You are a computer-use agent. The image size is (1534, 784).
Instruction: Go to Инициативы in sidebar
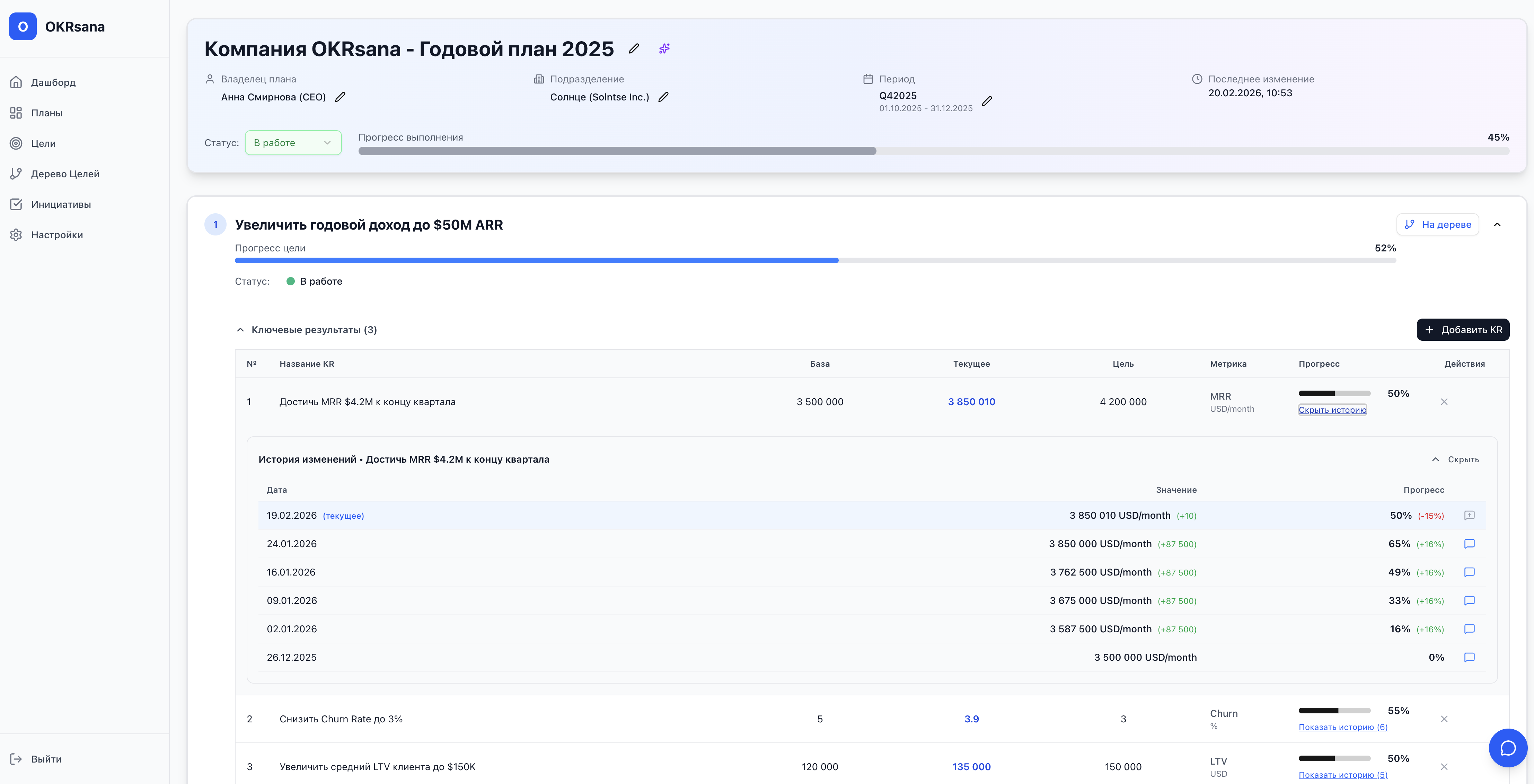(61, 204)
